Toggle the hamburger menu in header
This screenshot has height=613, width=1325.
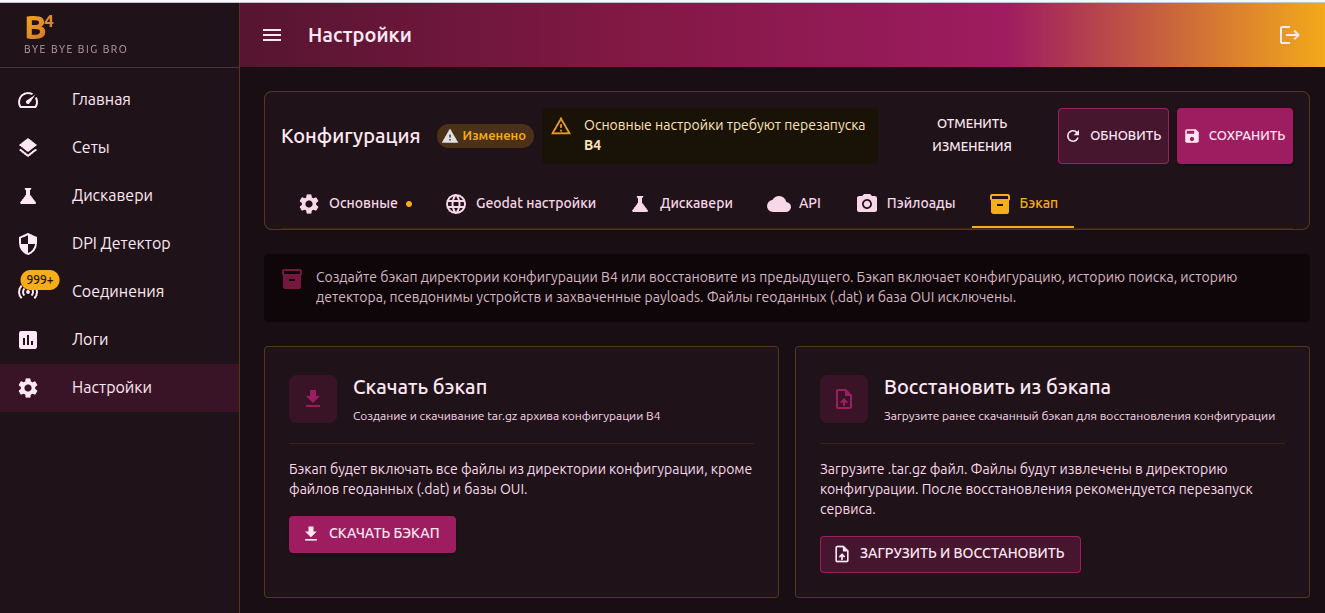tap(272, 35)
